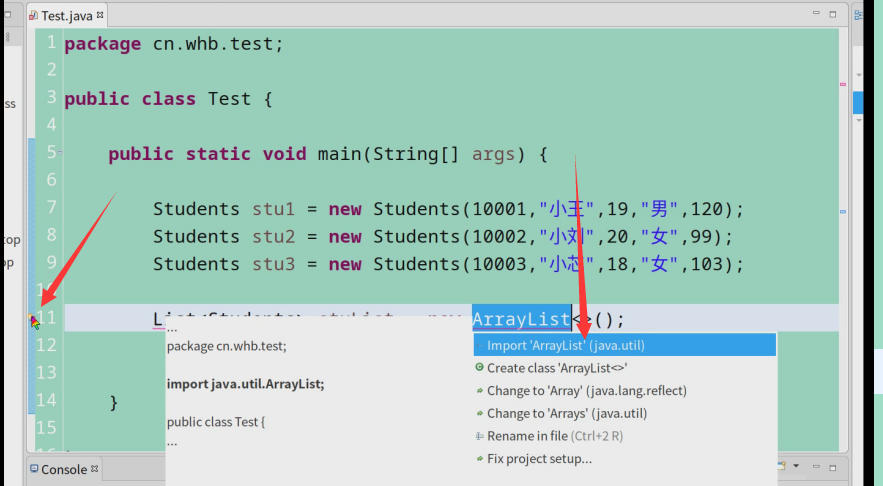
Task: Maximize the Console panel
Action: coord(833,467)
